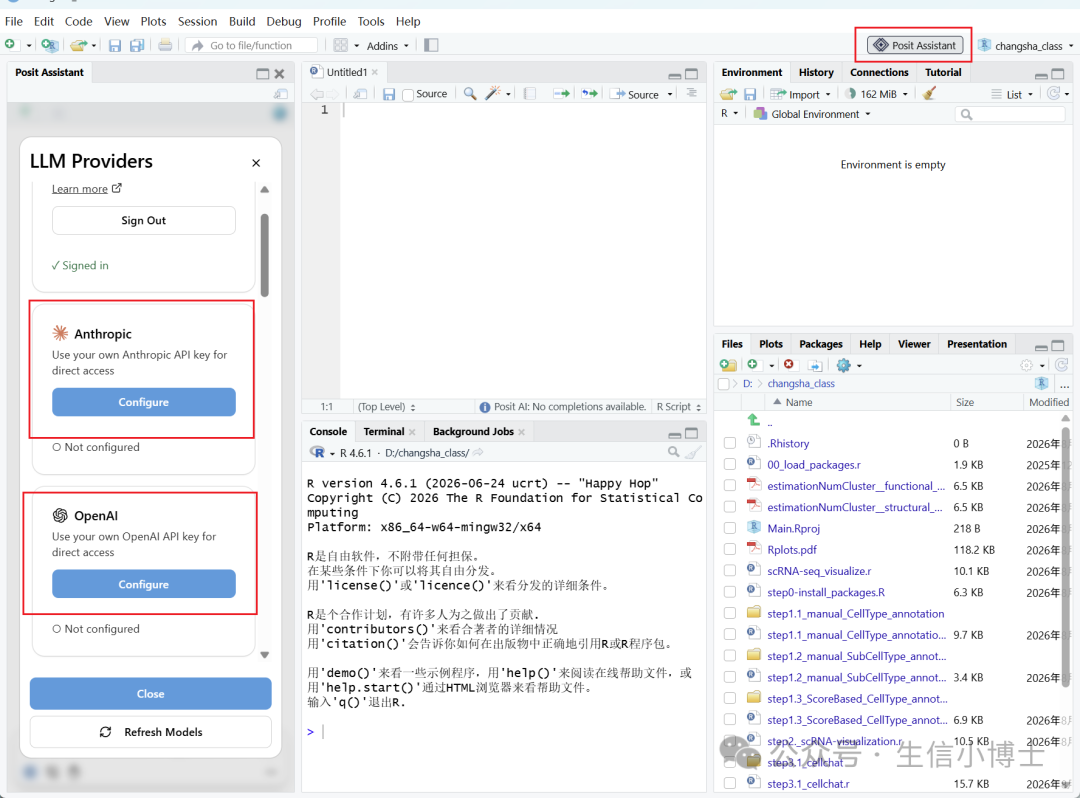Screen dimensions: 1080x798
Task: Open the Learn more link
Action: [x=87, y=189]
